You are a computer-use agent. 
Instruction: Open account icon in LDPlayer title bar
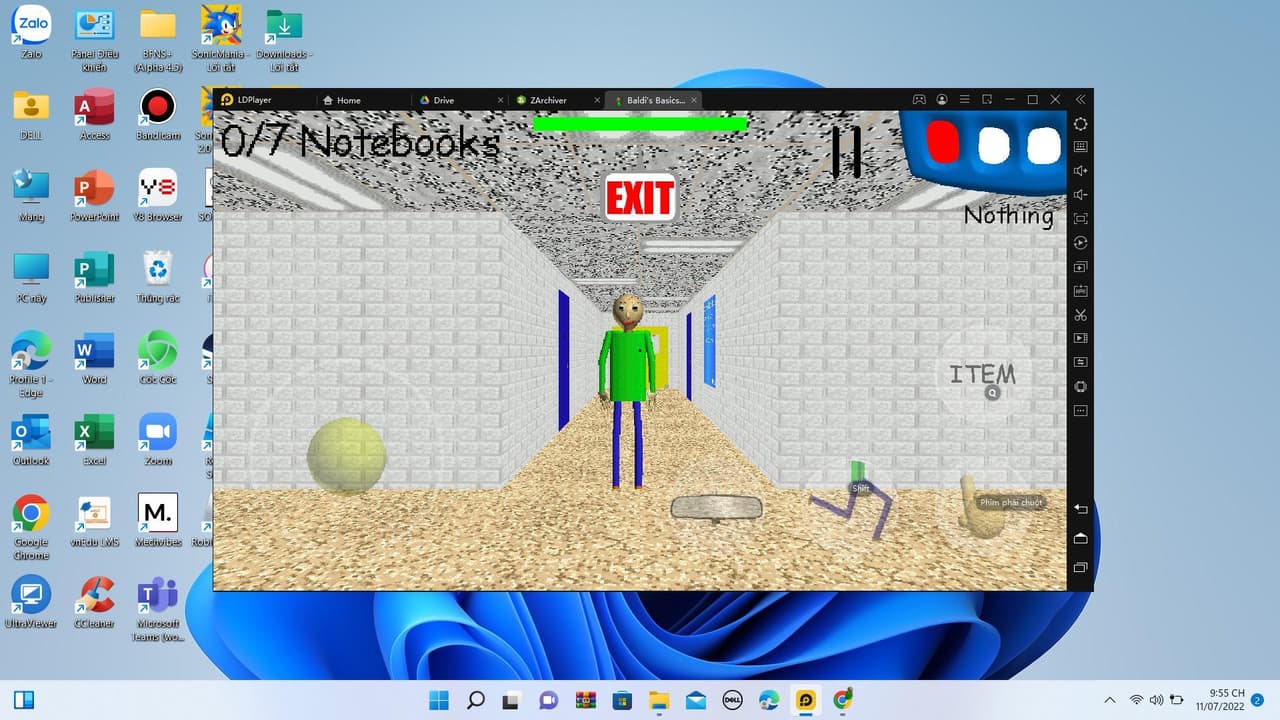[x=942, y=100]
